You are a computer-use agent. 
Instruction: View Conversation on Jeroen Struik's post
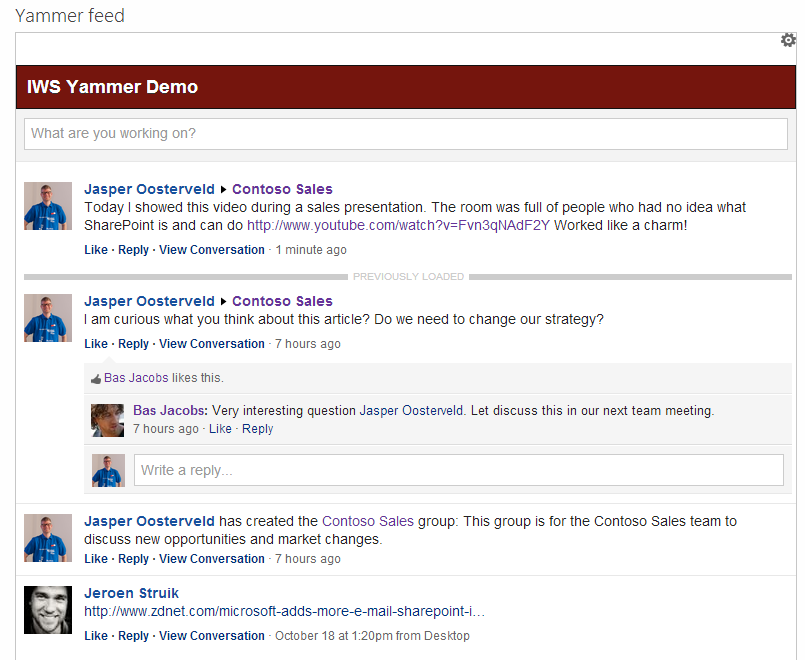pos(212,636)
